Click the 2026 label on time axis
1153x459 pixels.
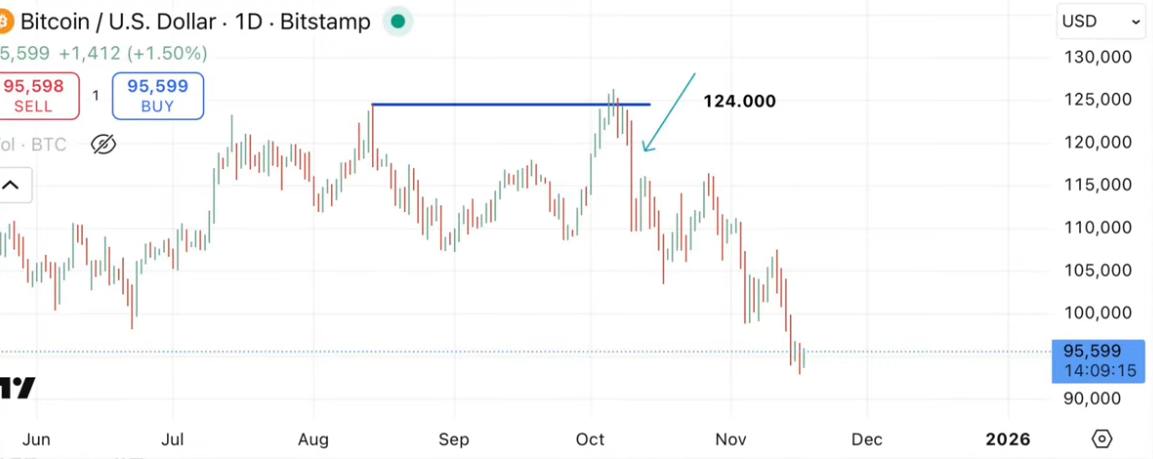(x=1007, y=439)
